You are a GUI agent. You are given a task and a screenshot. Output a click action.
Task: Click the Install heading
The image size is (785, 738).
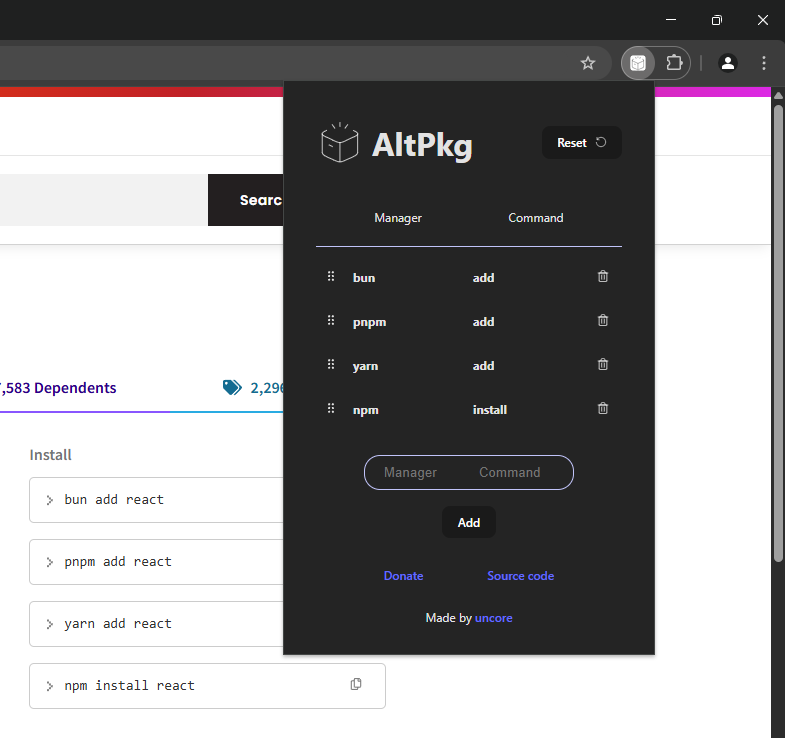(x=51, y=455)
